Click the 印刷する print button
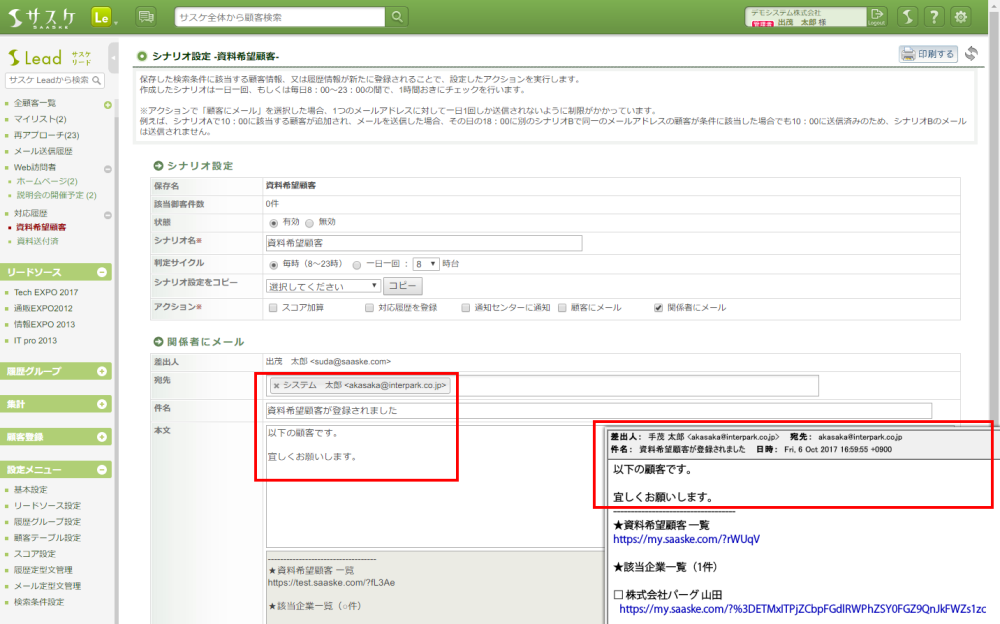1000x624 pixels. tap(928, 54)
